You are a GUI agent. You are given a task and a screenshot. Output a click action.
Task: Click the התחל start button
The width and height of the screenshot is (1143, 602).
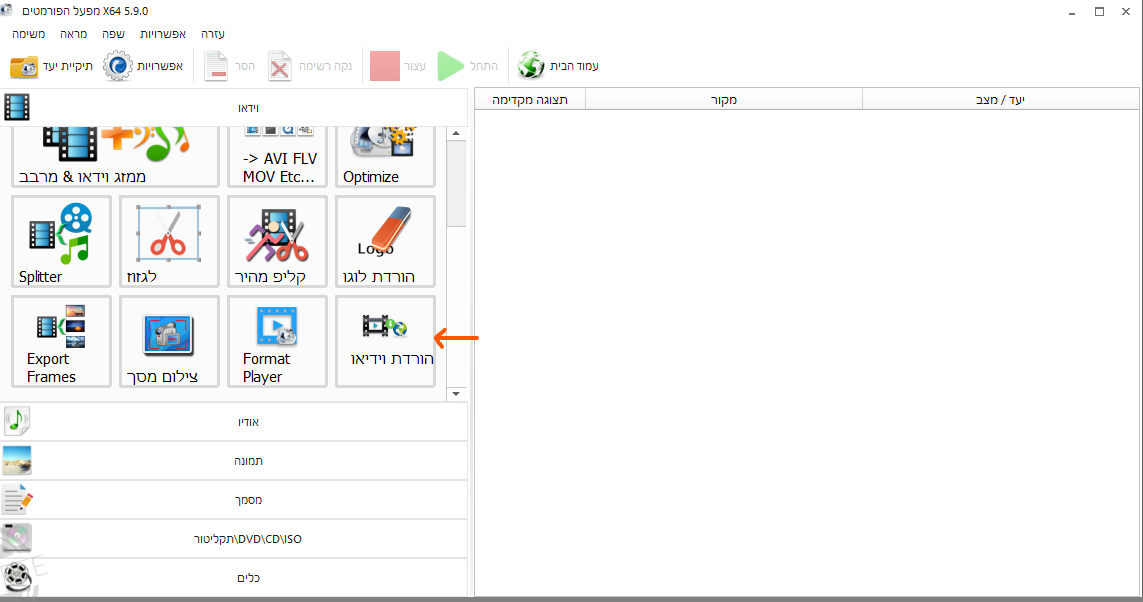tap(467, 66)
